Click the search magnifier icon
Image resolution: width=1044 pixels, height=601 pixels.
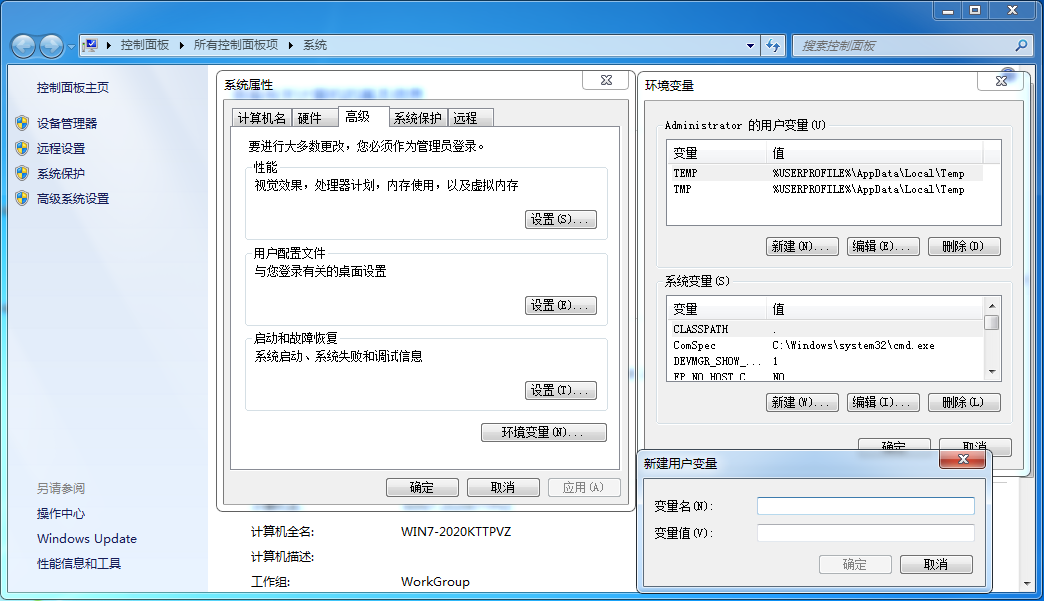coord(1021,45)
